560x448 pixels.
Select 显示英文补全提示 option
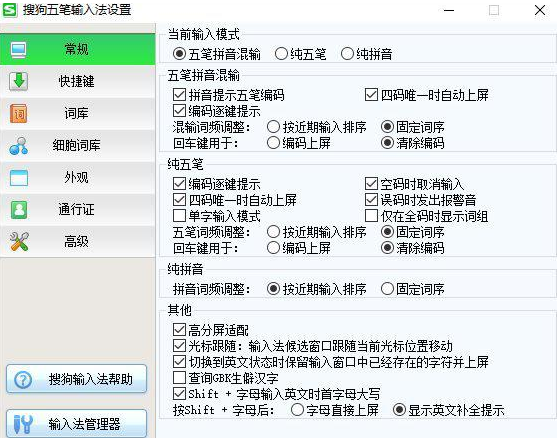tap(399, 410)
